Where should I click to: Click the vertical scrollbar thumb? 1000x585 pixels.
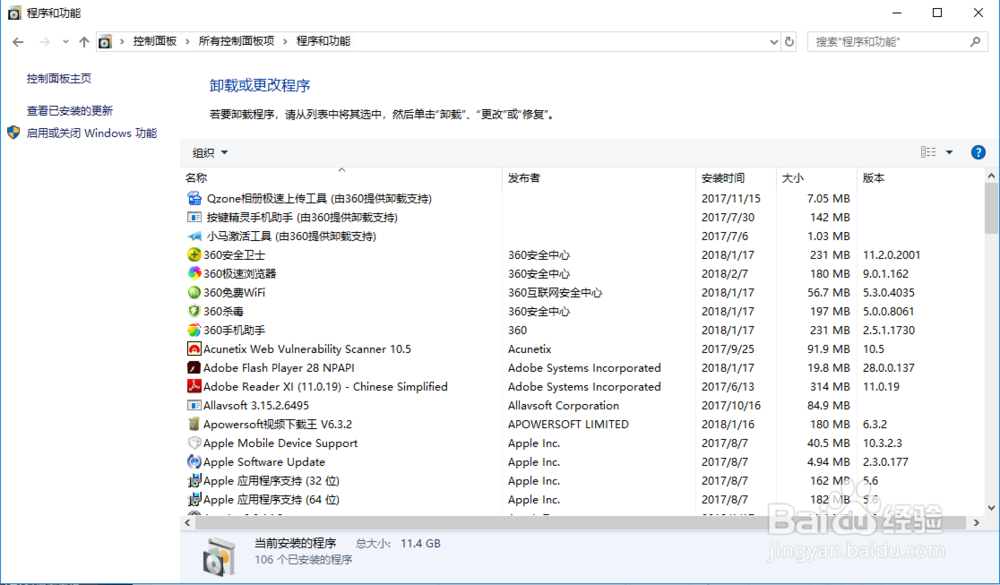pos(991,209)
